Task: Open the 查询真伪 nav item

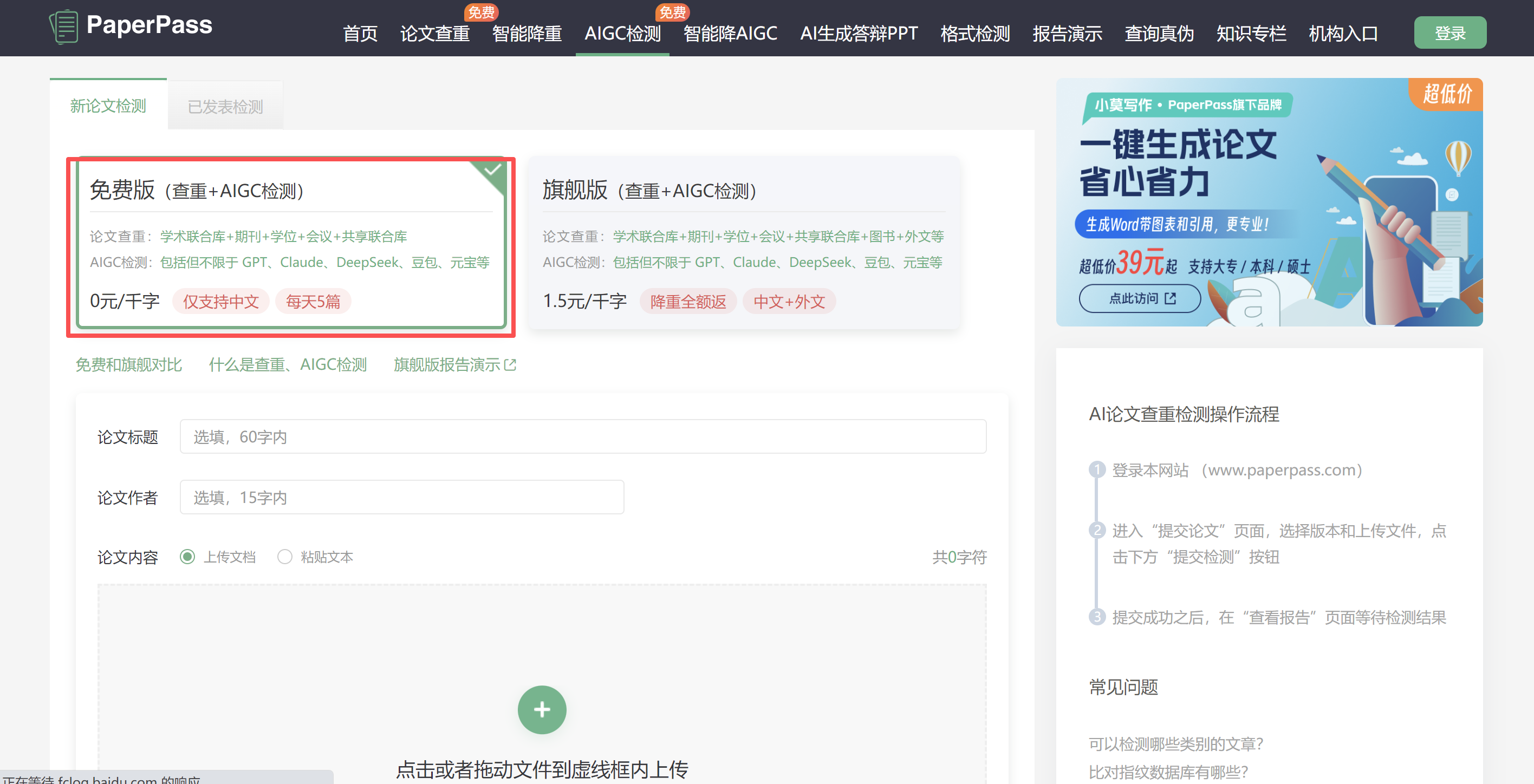Action: pyautogui.click(x=1159, y=34)
